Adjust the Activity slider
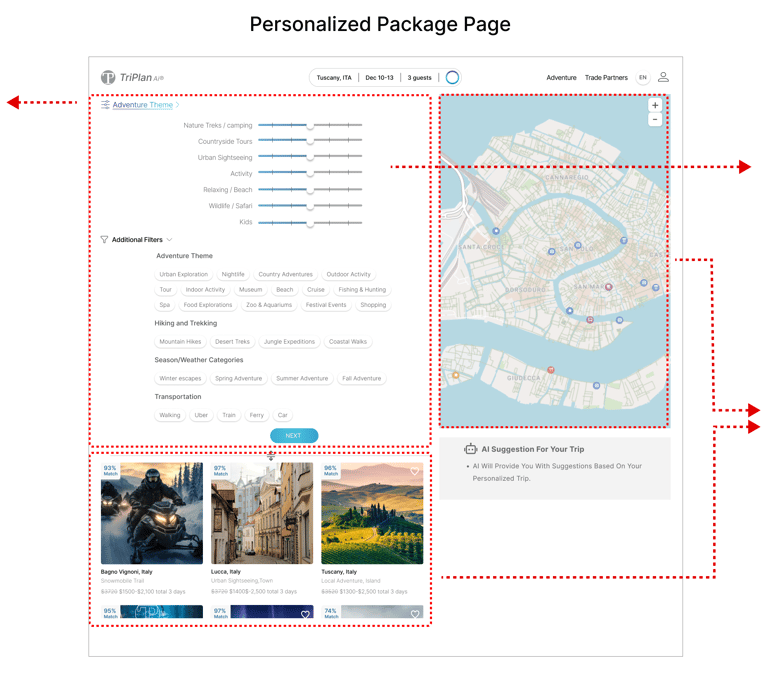768x681 pixels. coord(310,173)
